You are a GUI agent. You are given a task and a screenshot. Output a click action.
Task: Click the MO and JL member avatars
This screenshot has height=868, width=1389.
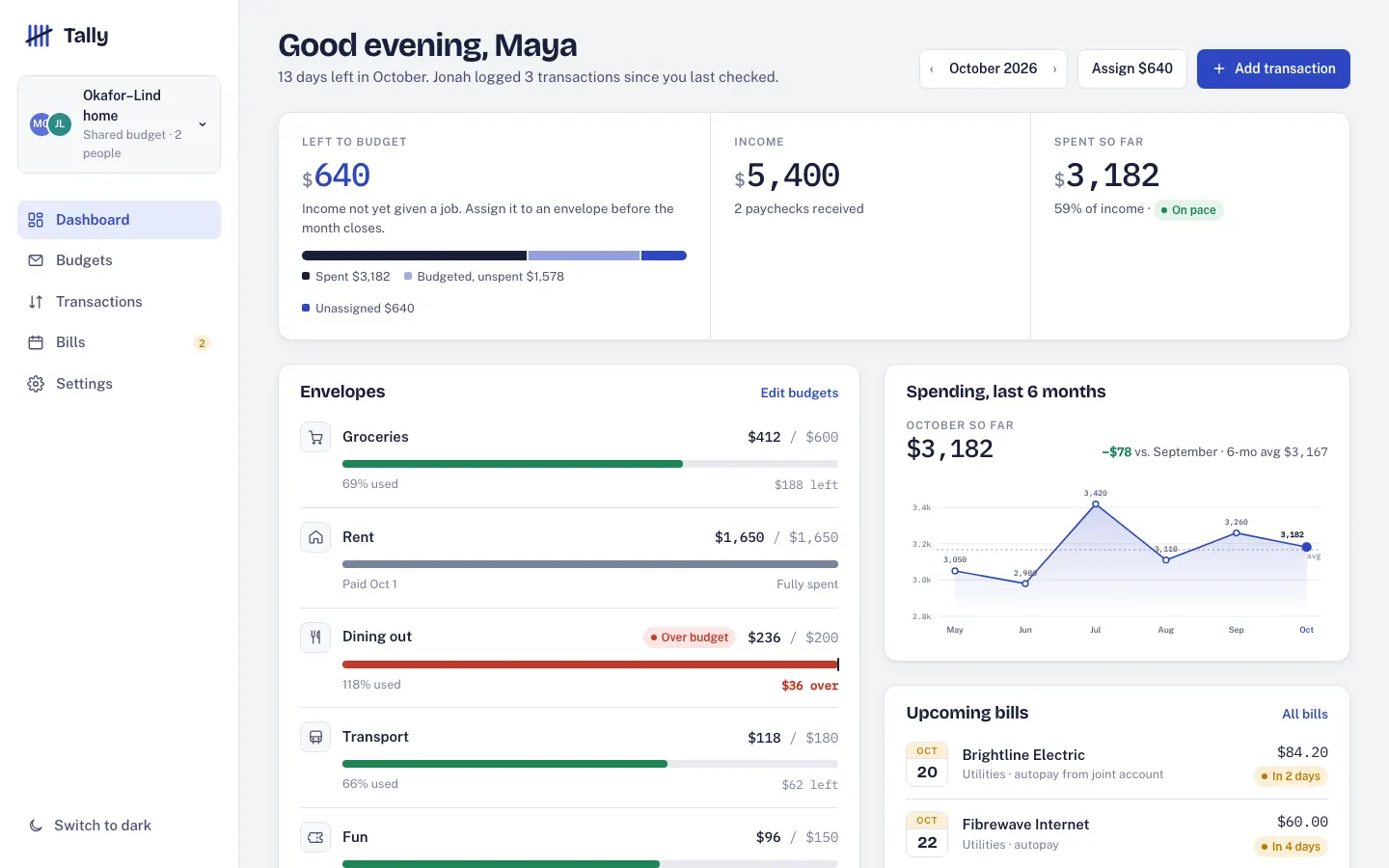[50, 124]
